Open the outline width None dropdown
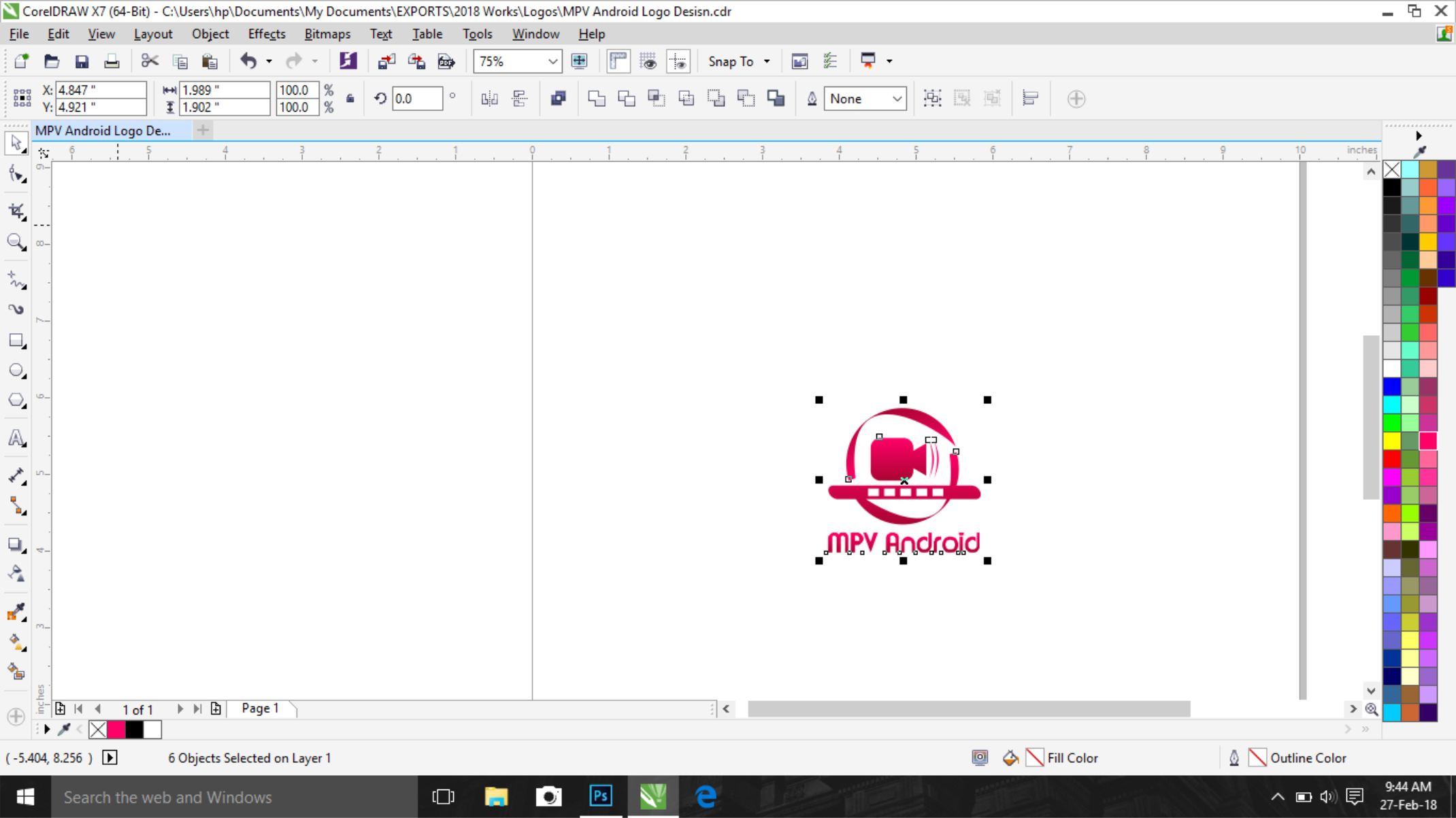Viewport: 1456px width, 818px height. point(897,99)
